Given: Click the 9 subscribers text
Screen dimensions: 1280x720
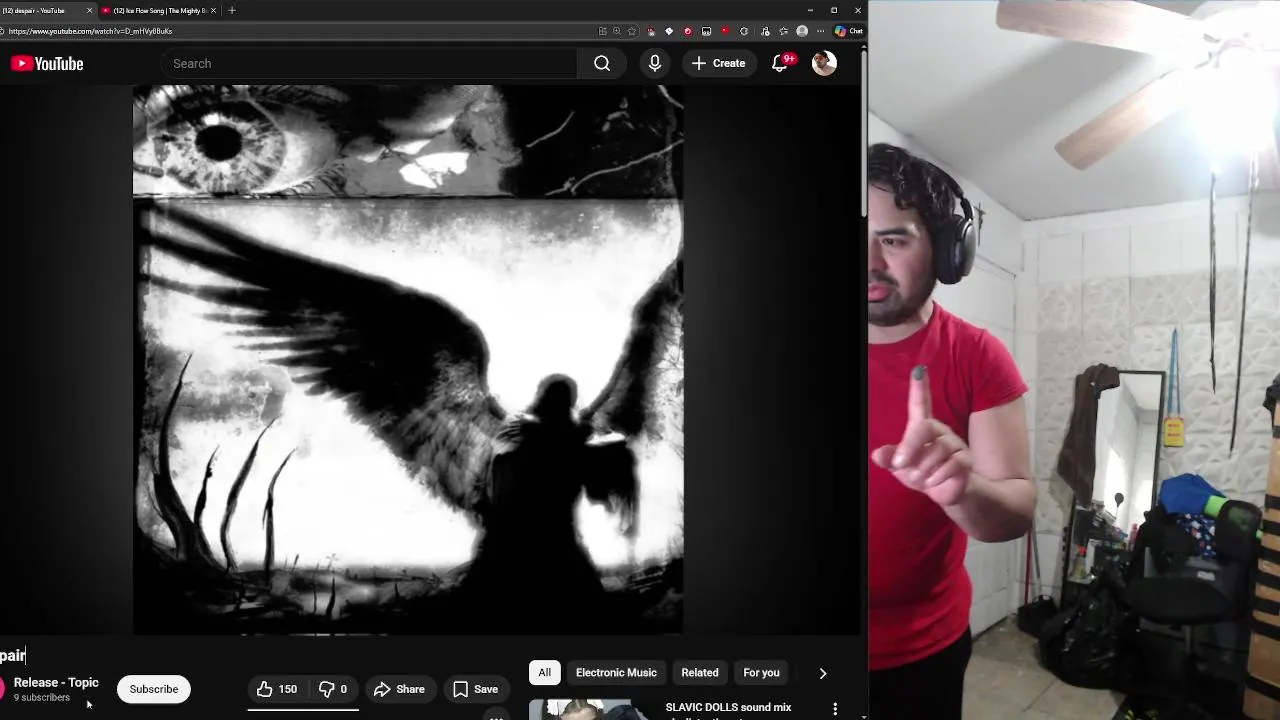Looking at the screenshot, I should 42,698.
